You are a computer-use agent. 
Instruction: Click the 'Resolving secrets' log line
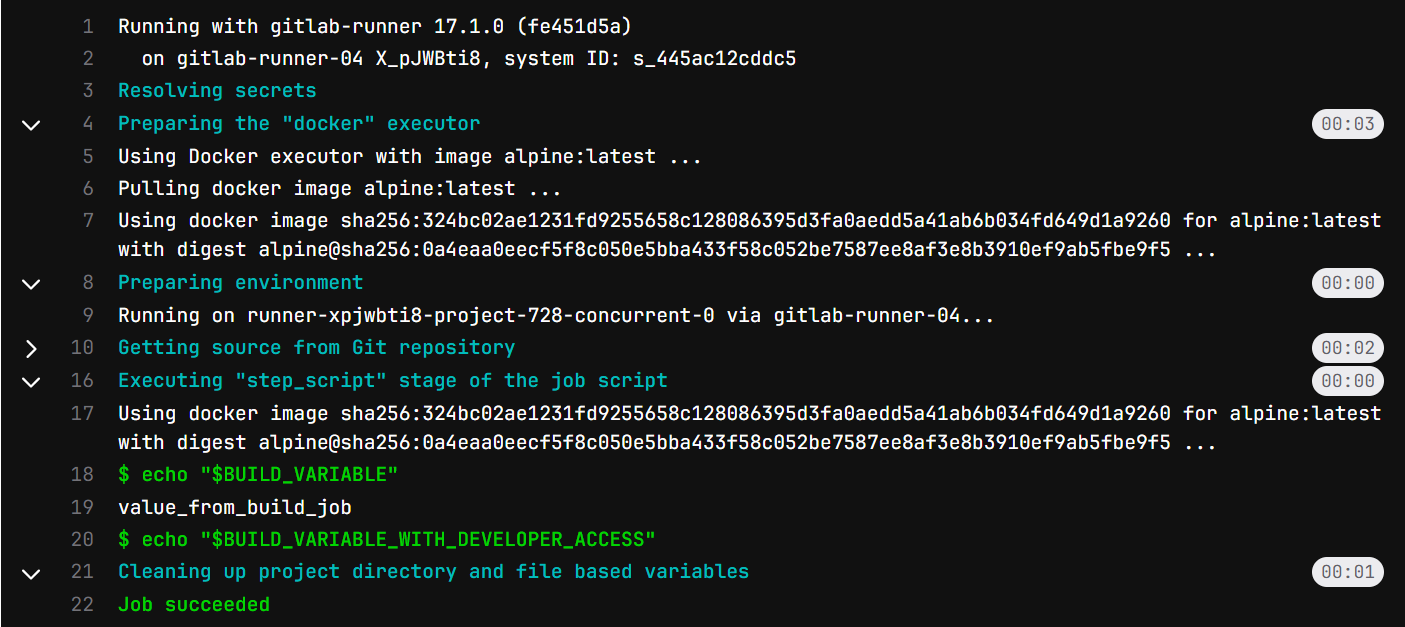click(217, 91)
